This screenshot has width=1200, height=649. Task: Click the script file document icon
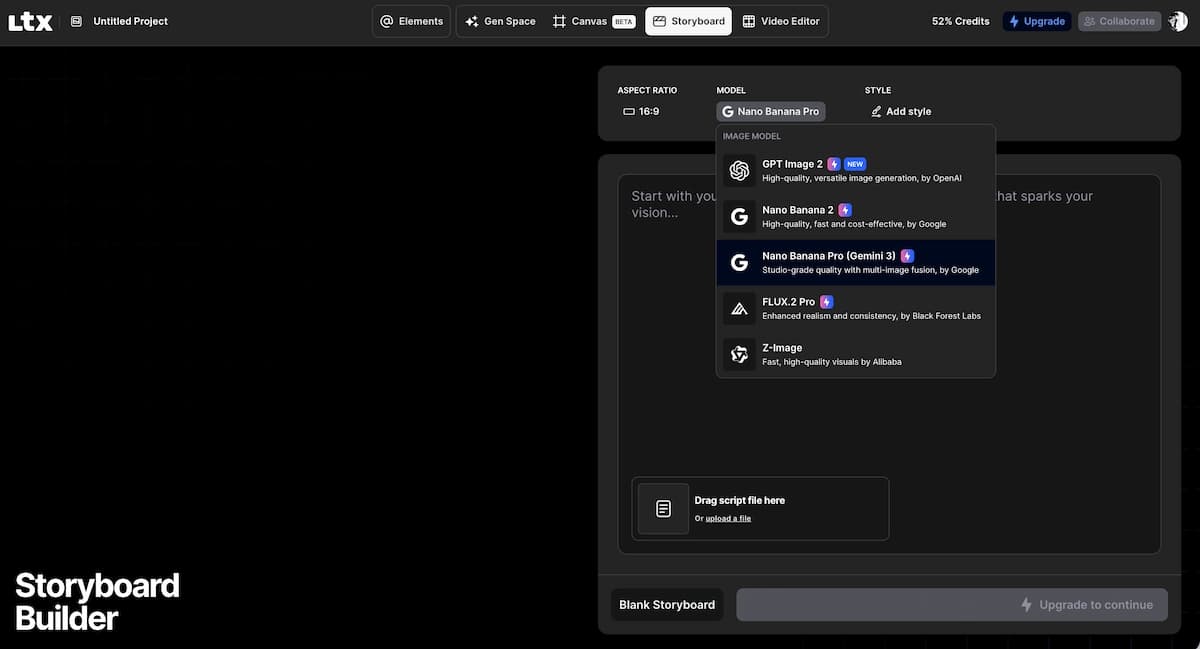point(663,509)
